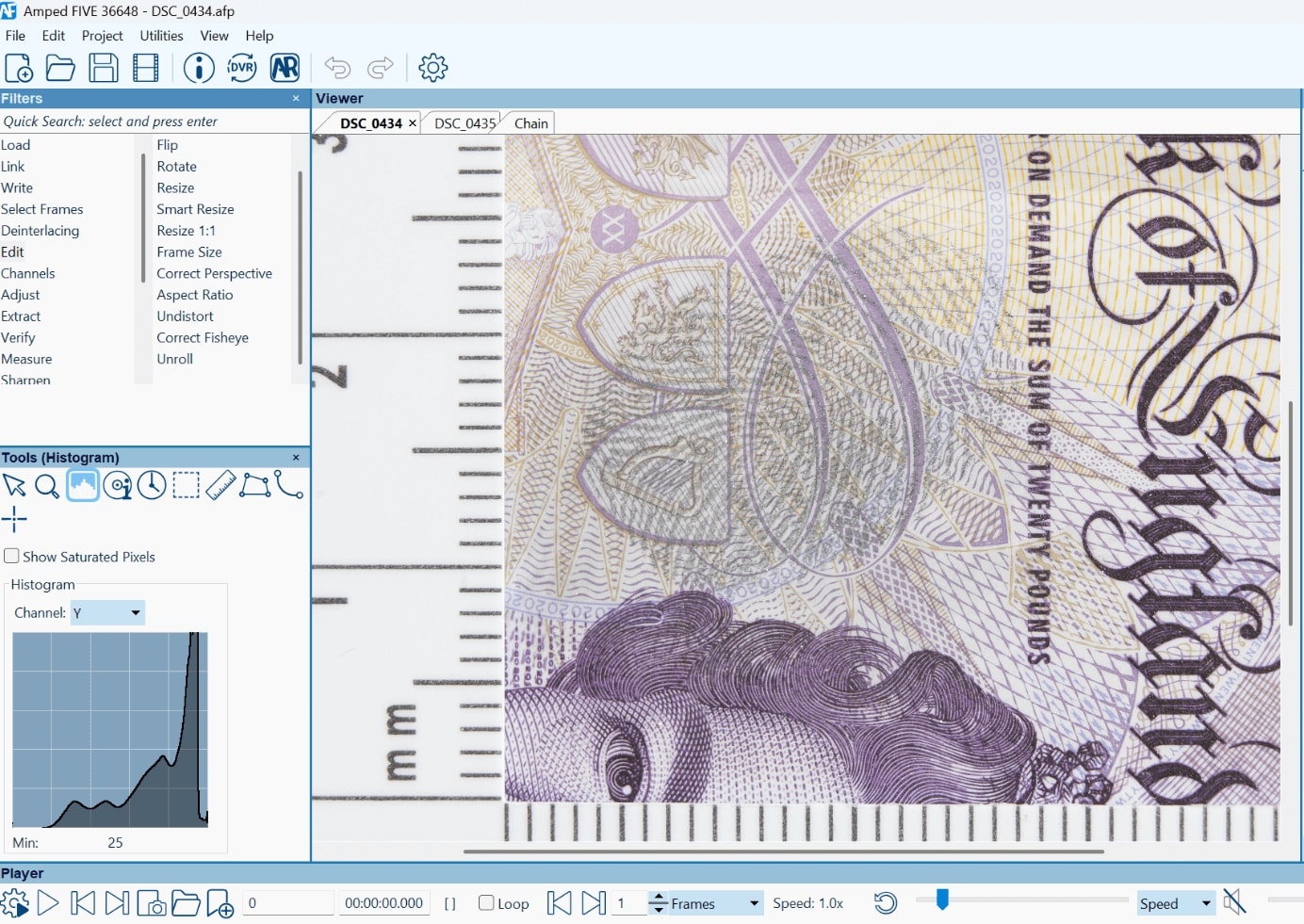
Task: Click the open folder icon in Player
Action: pos(186,904)
